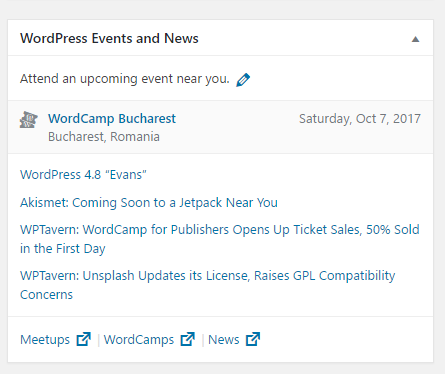
Task: Open the News link
Action: coord(224,340)
